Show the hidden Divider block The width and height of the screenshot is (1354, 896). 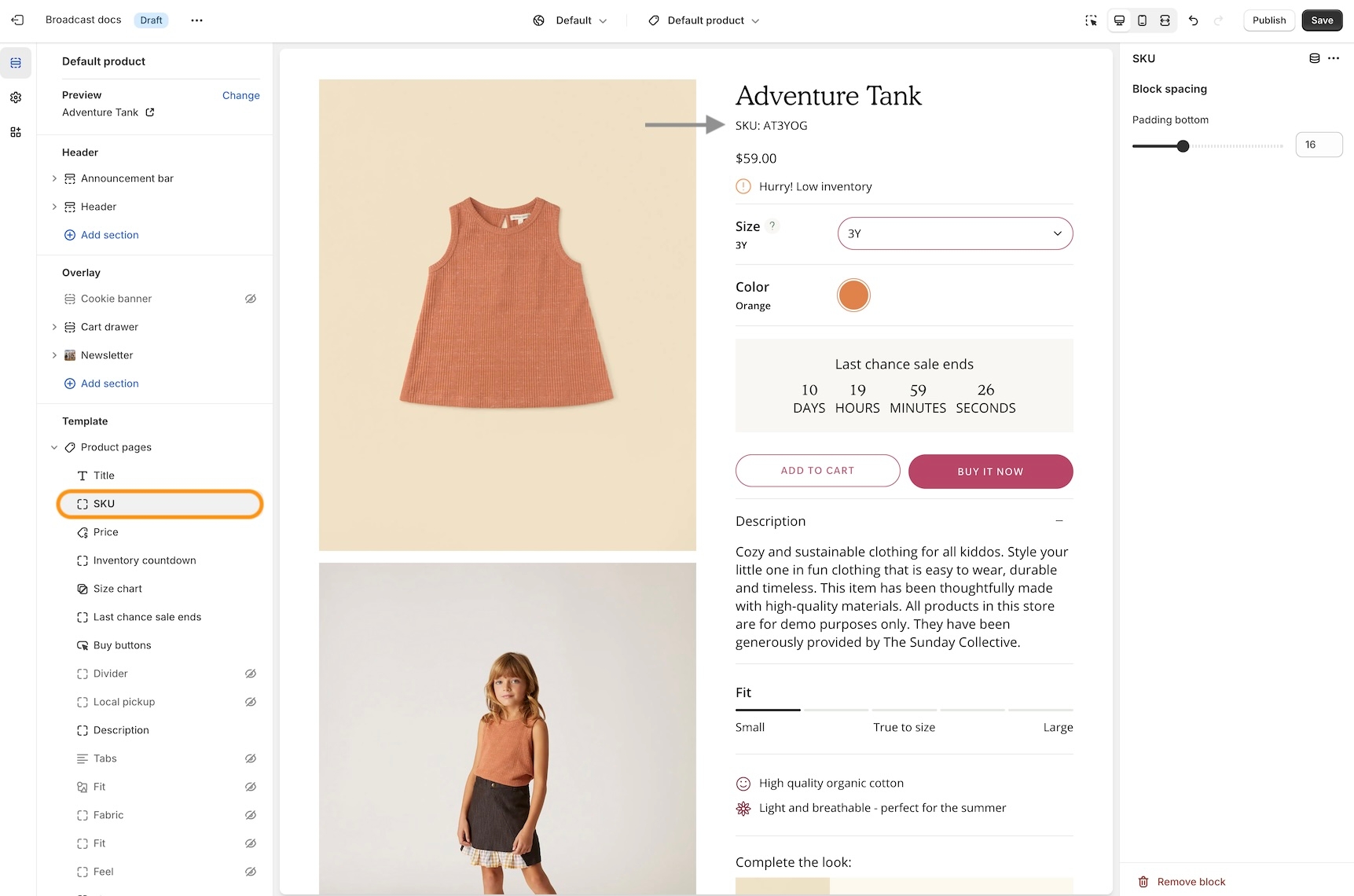251,674
